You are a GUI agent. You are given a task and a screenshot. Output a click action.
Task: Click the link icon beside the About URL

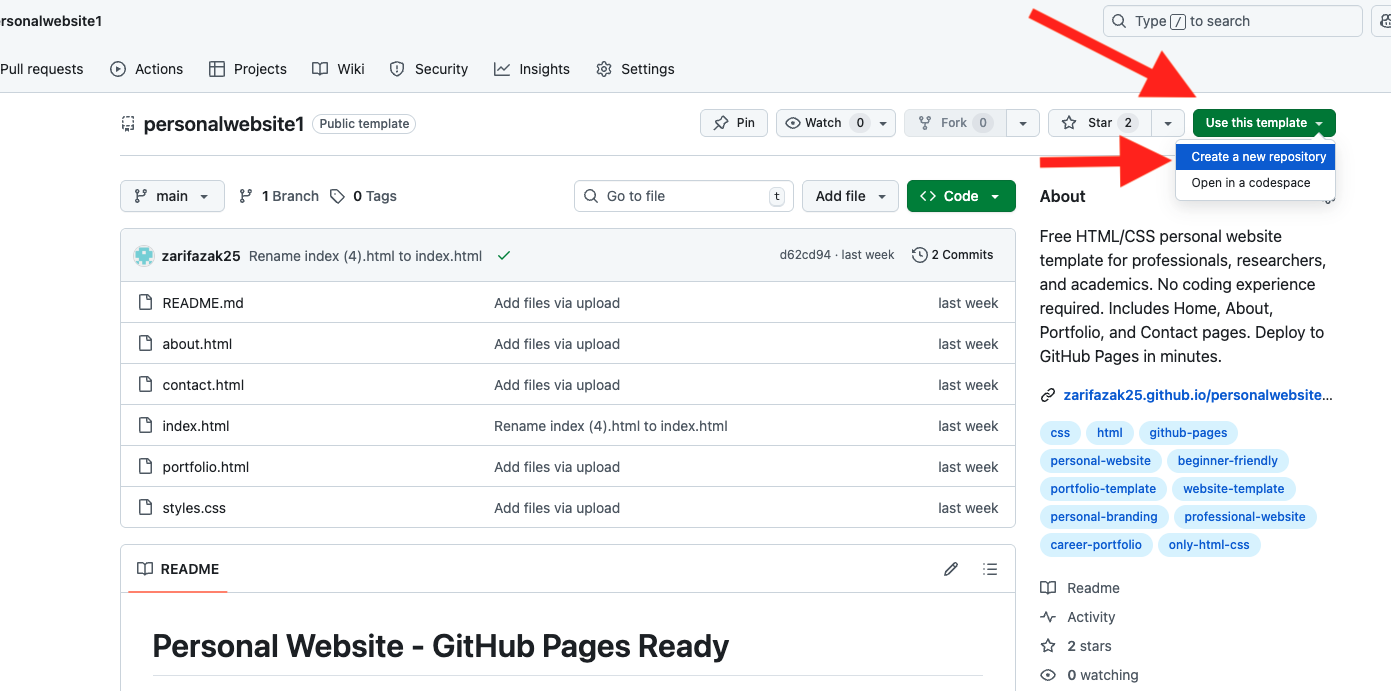click(1048, 394)
